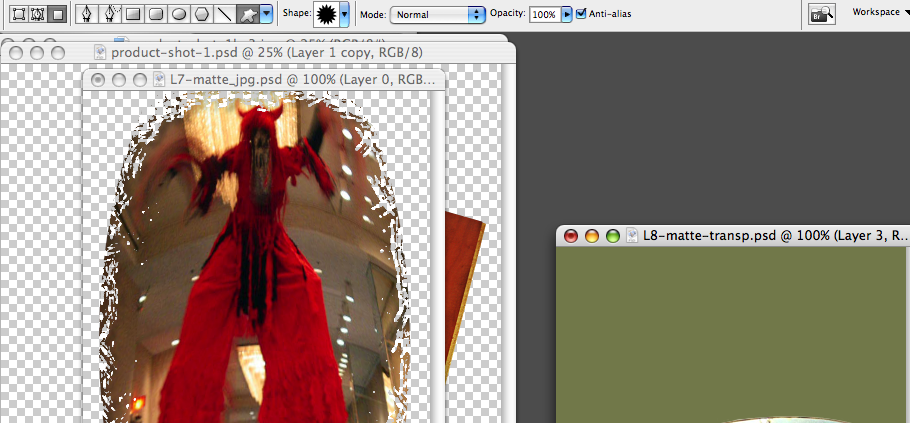This screenshot has height=423, width=910.
Task: Select the Ellipse shape tool
Action: (x=180, y=15)
